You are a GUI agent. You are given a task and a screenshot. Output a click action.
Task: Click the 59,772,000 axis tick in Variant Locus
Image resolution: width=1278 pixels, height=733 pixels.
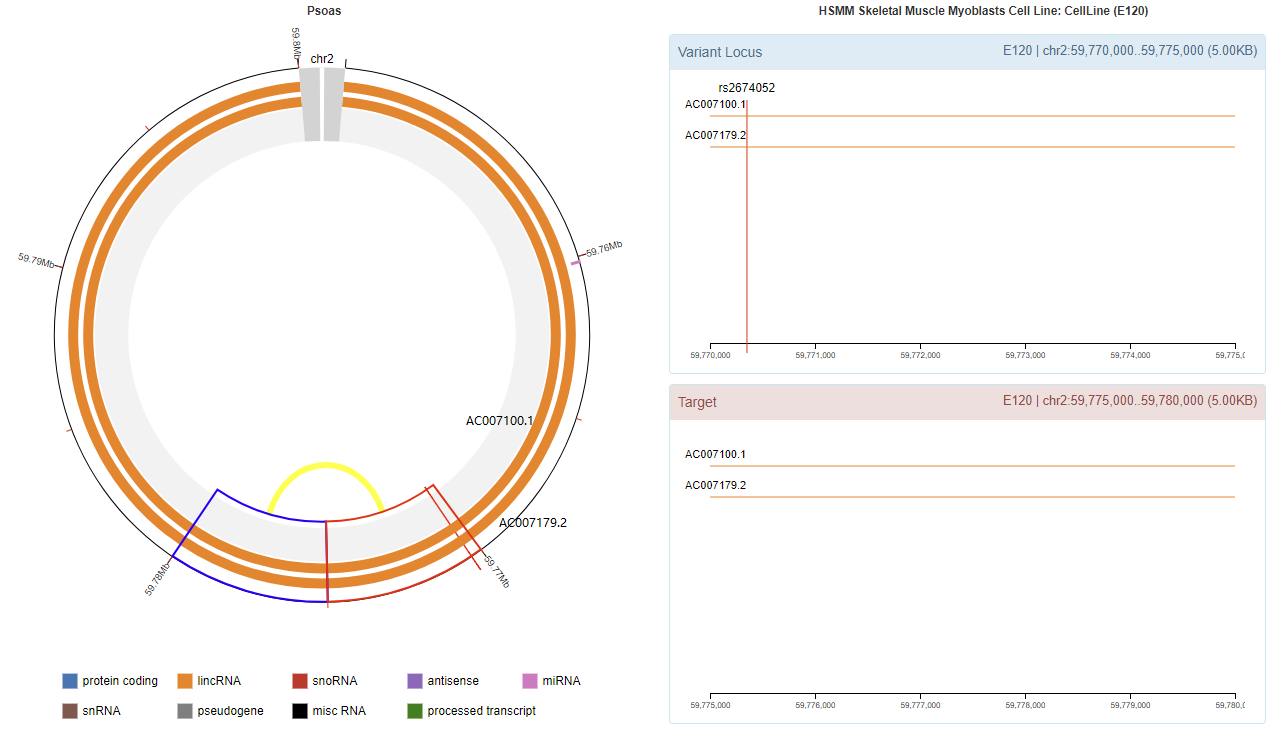pos(920,355)
